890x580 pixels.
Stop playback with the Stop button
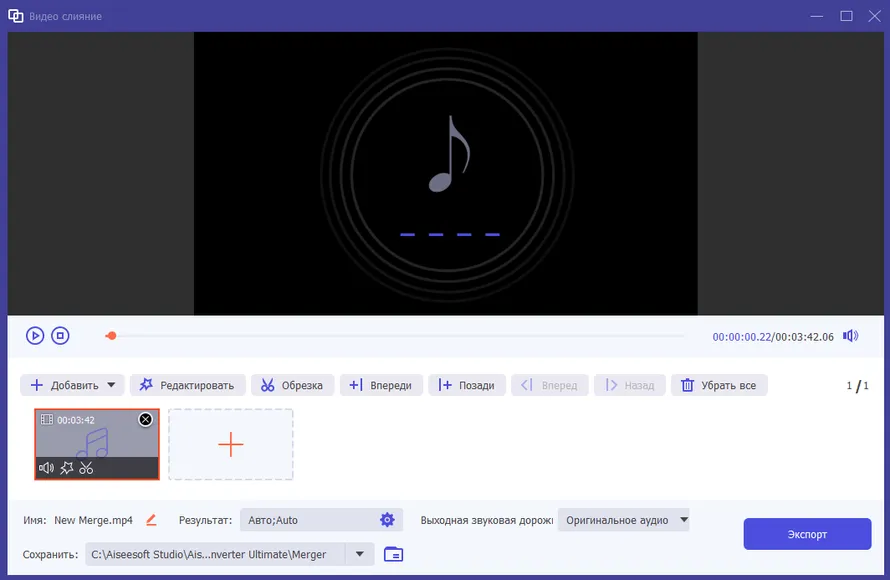point(60,336)
